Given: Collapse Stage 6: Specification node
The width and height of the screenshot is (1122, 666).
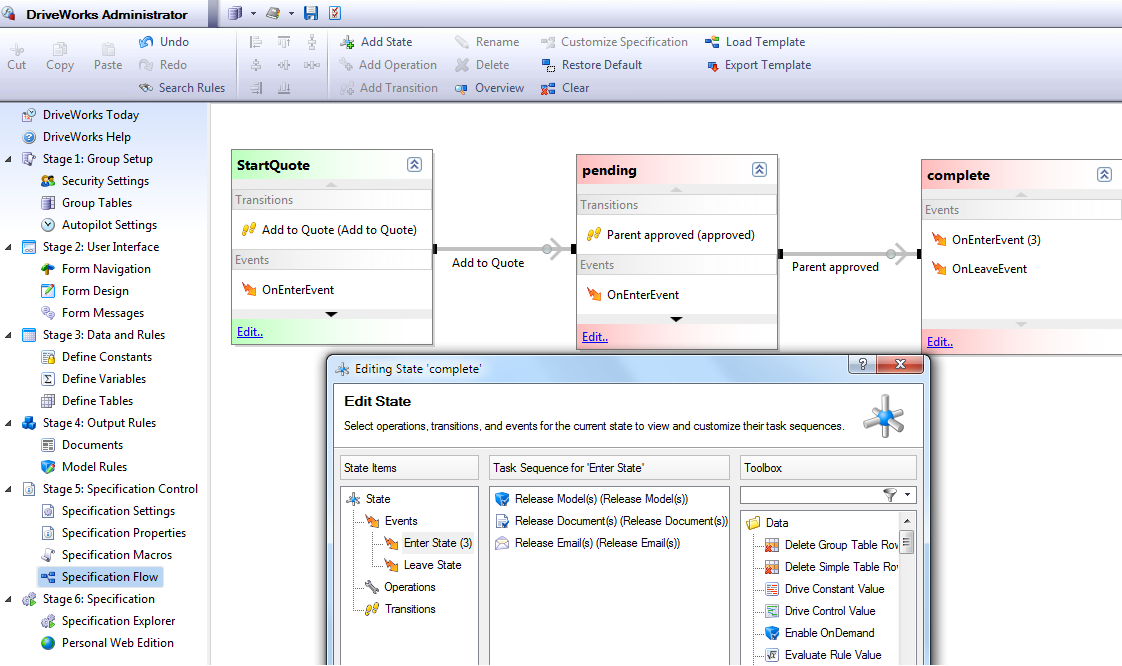Looking at the screenshot, I should (x=9, y=599).
